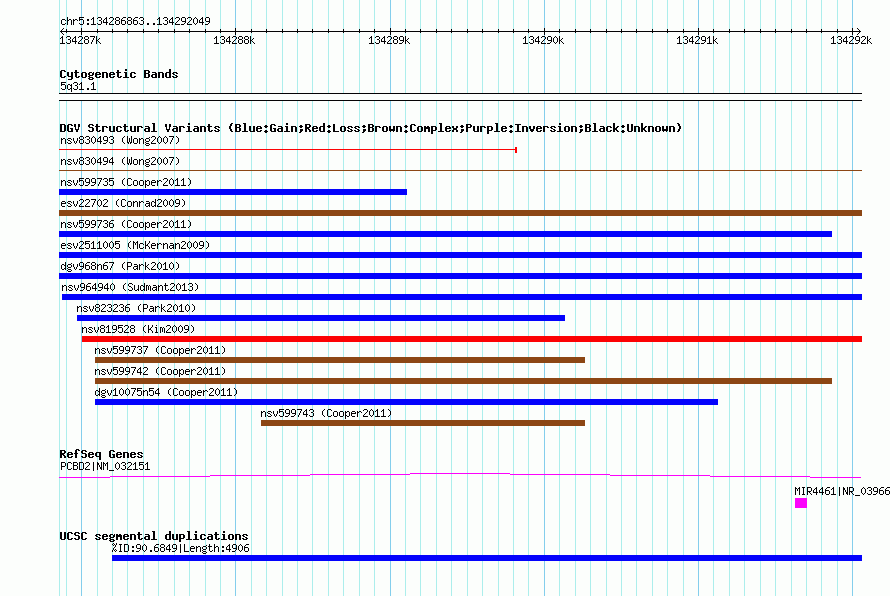Click the blue nsv599735 (Cooper2011) bar
The image size is (890, 596).
[233, 192]
